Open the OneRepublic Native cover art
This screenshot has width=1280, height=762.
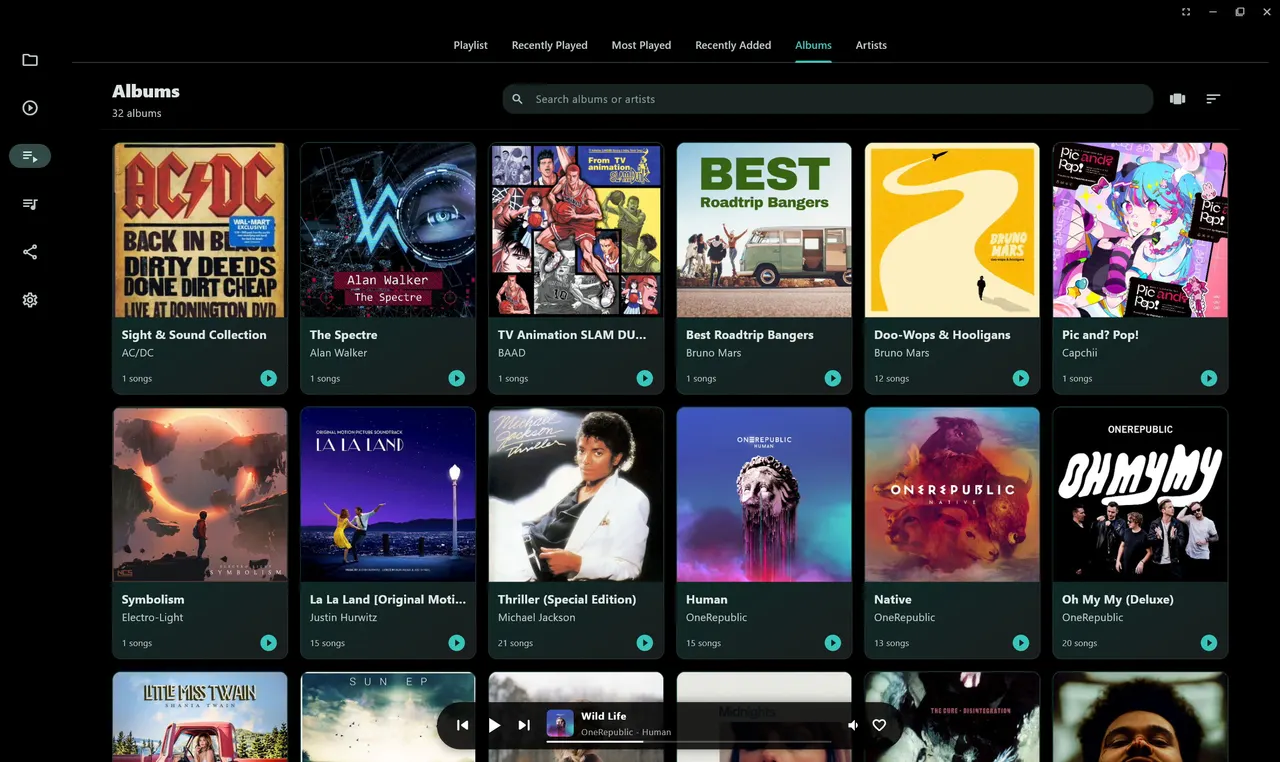tap(952, 494)
